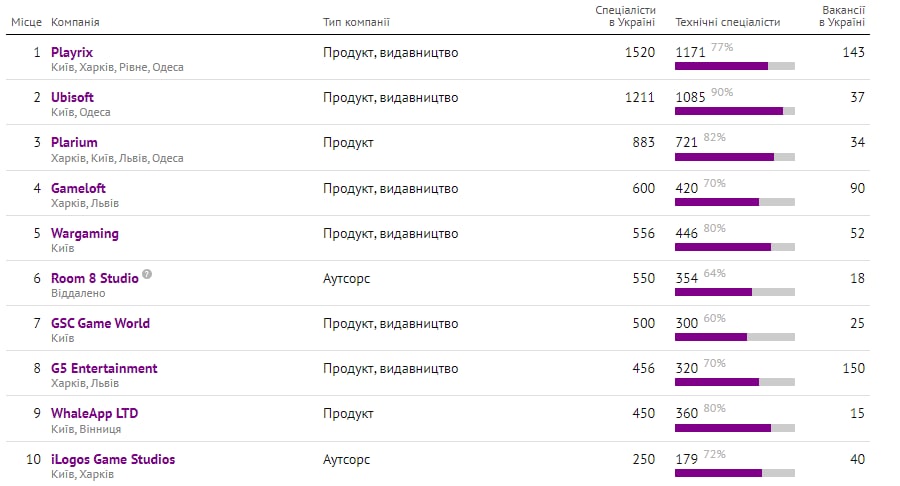Click Playrix's 77% technical specialists bar

tap(735, 66)
